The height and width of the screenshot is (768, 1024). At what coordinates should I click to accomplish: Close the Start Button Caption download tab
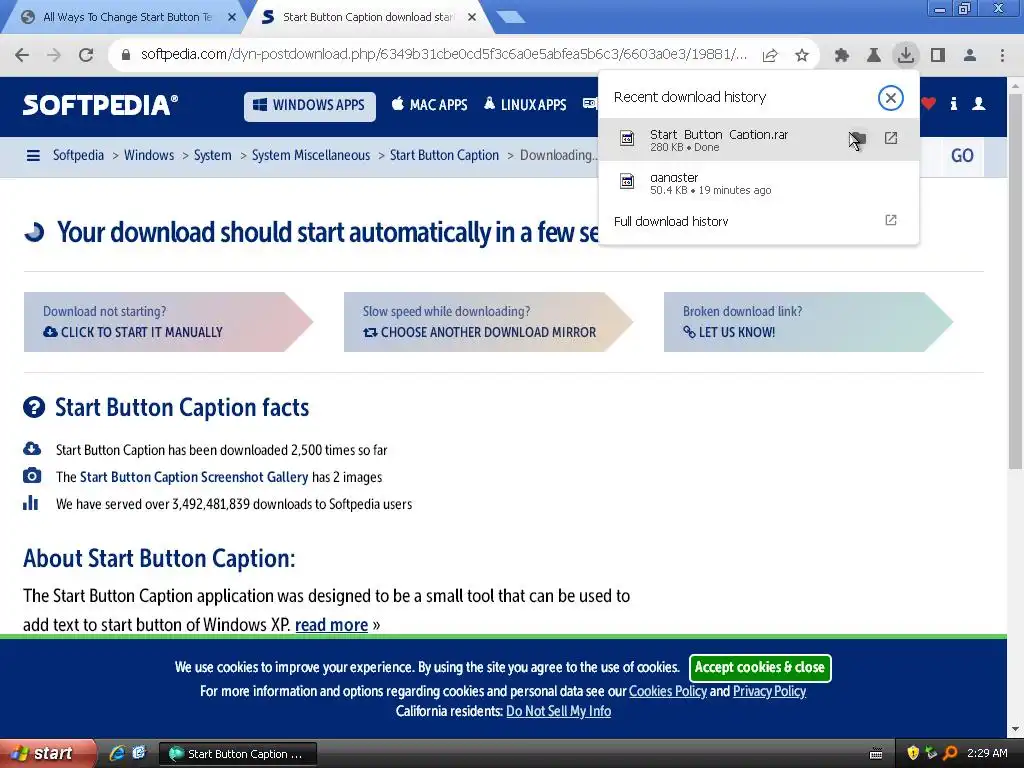click(472, 17)
